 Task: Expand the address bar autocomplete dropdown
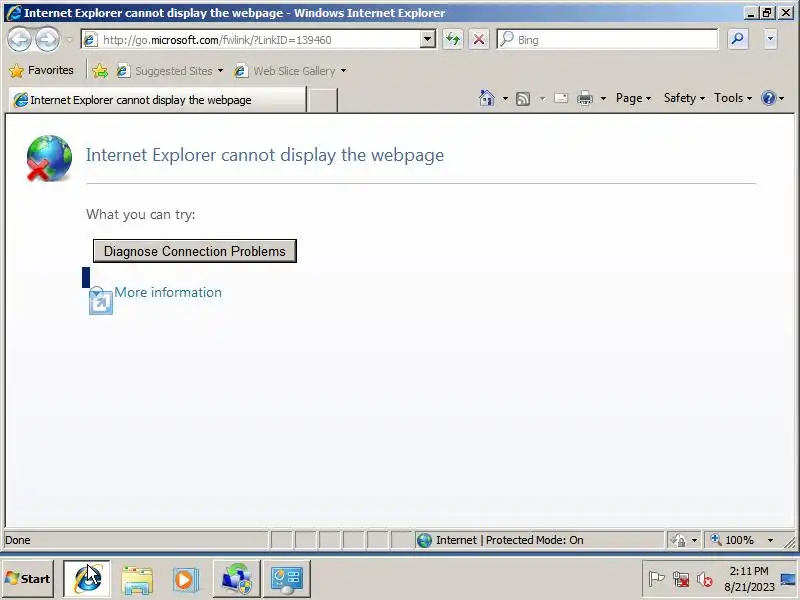tap(428, 39)
